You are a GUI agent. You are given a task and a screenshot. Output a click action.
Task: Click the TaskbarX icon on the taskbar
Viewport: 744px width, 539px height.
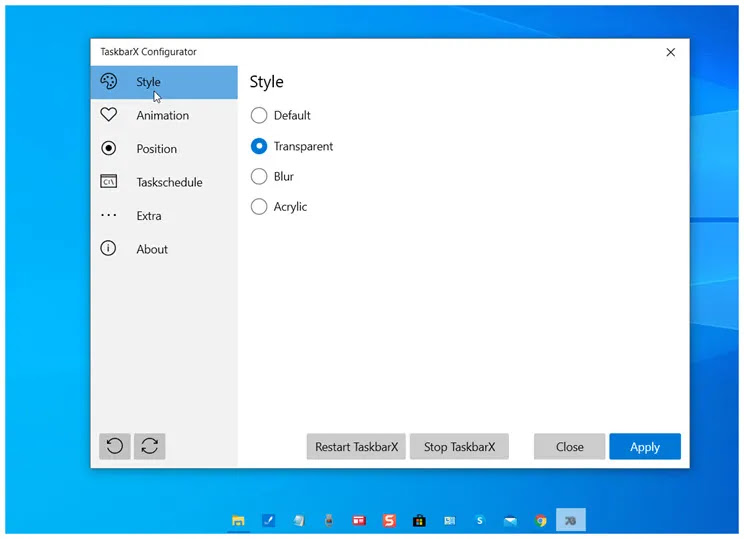coord(571,520)
